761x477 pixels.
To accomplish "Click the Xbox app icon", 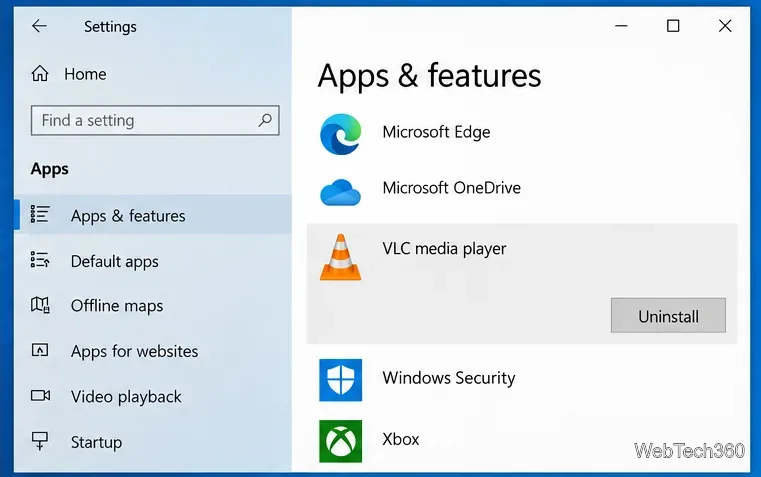I will click(x=340, y=441).
